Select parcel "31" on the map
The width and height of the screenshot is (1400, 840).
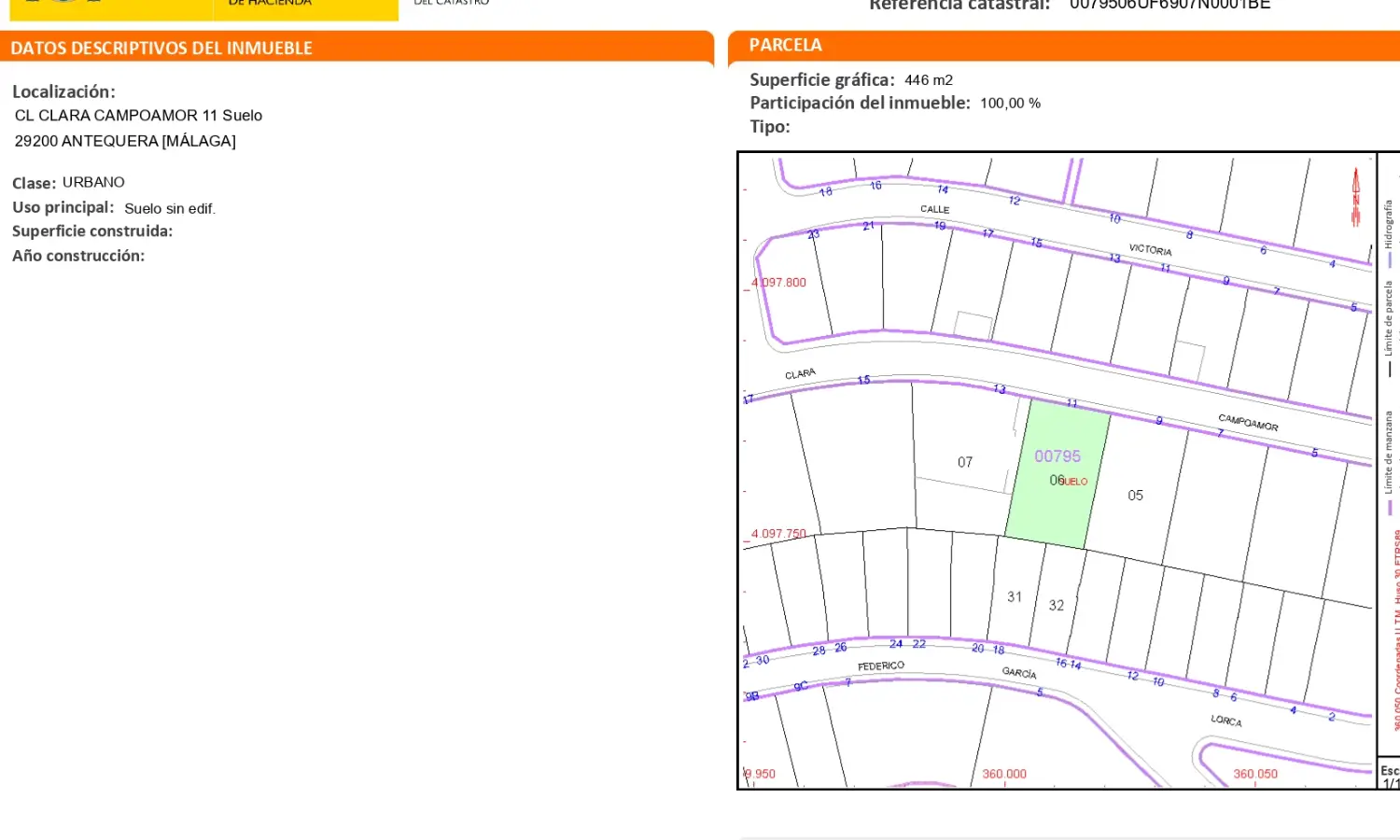point(1015,597)
